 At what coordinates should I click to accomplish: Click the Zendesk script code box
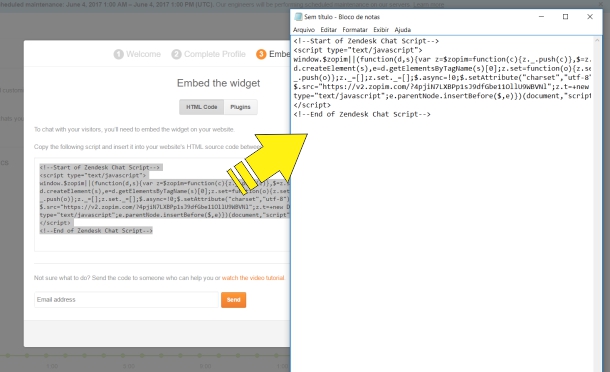[162, 204]
